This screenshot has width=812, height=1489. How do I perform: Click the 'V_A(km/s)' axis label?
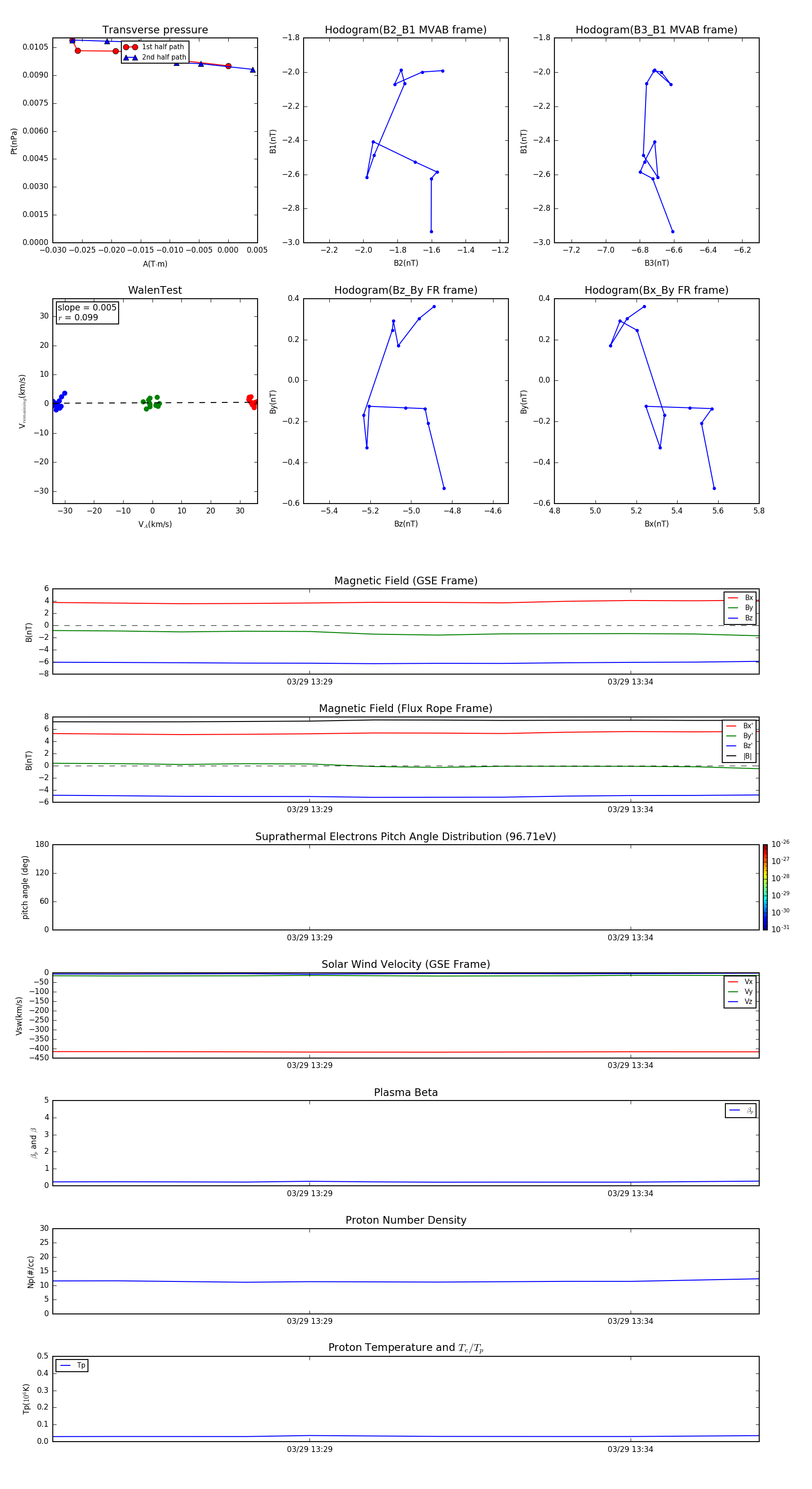coord(155,524)
